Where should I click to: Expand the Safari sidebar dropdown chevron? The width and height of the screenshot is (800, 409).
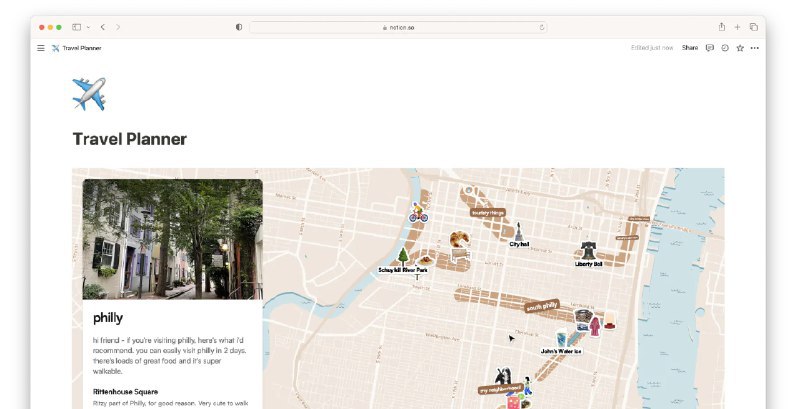tap(87, 27)
